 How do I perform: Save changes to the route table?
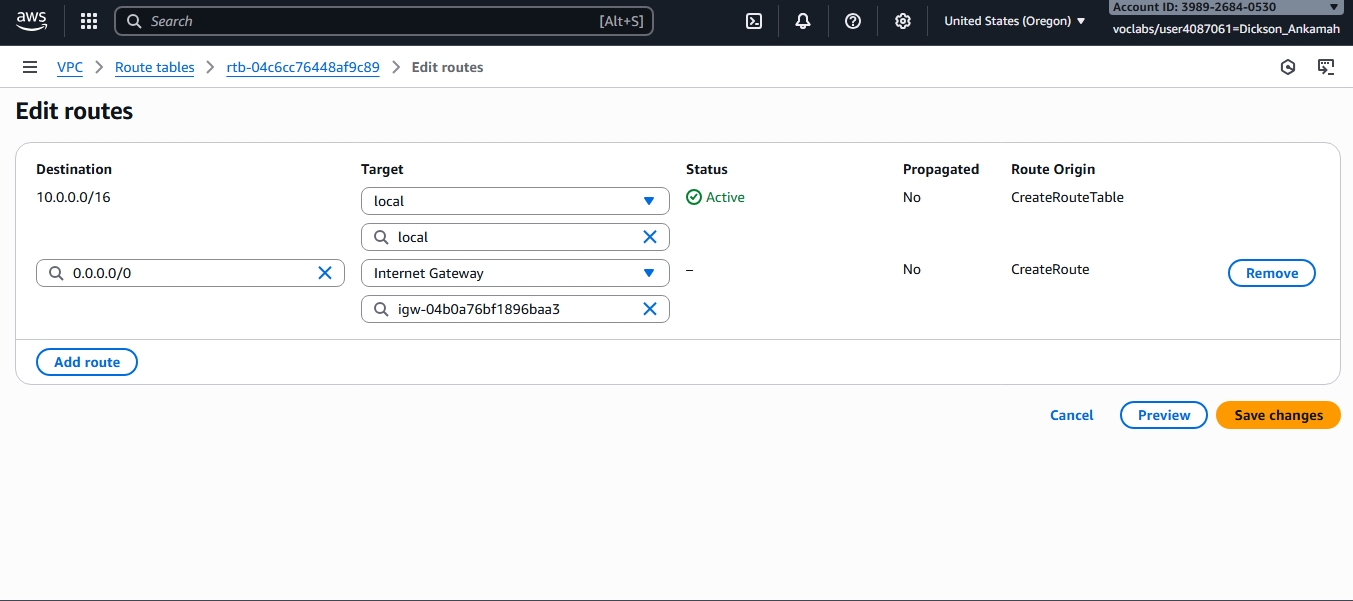pos(1277,415)
